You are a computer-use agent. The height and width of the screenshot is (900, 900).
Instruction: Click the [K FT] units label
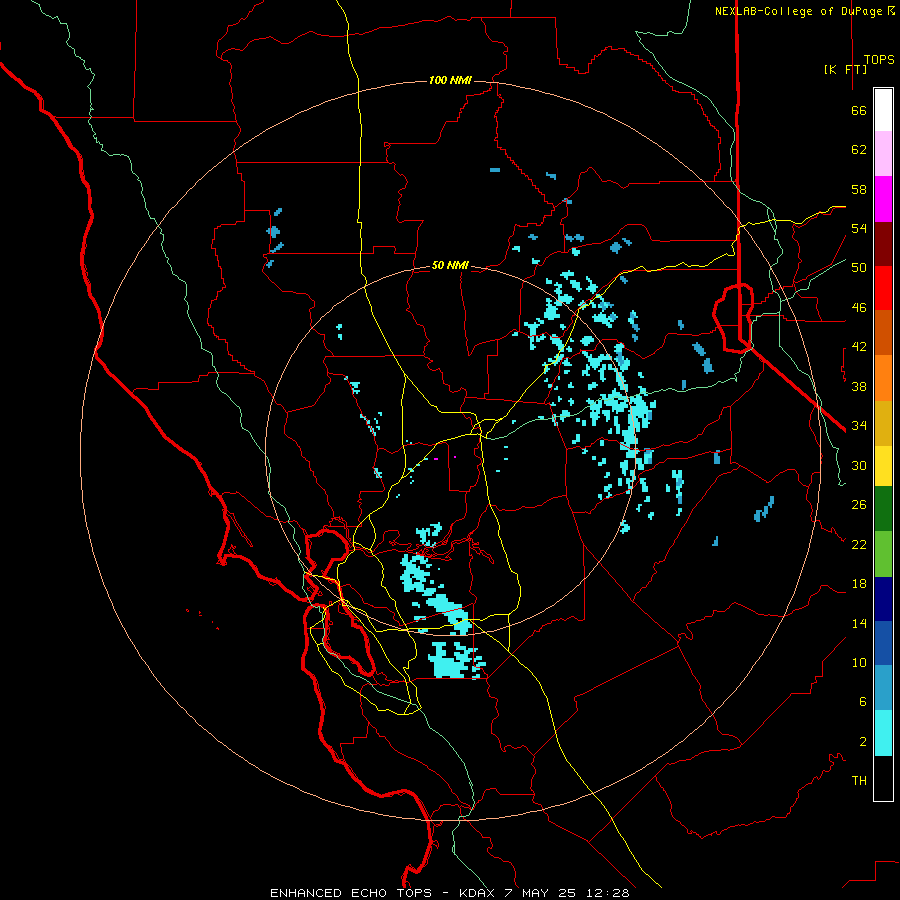tap(845, 69)
